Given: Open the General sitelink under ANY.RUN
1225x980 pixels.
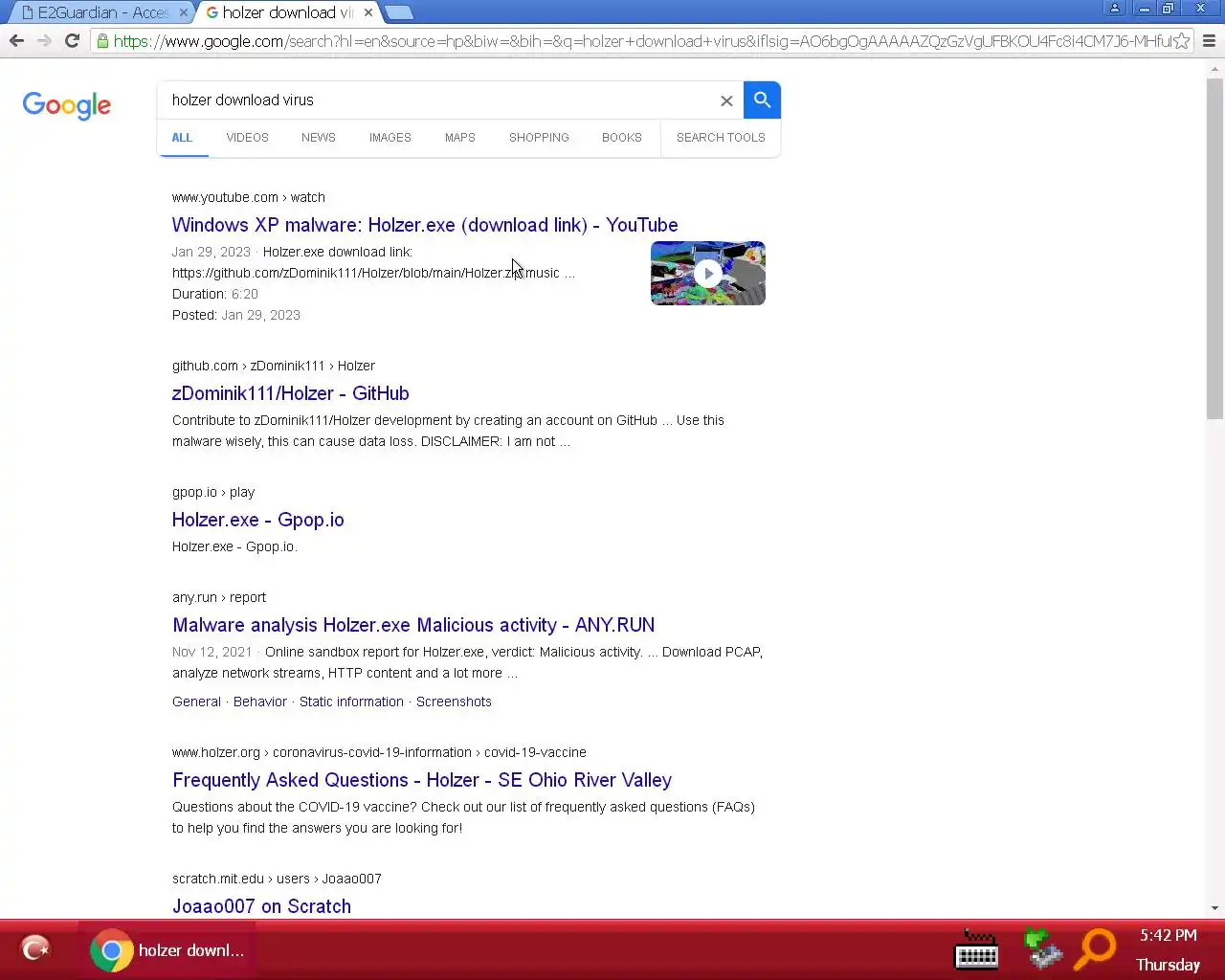Looking at the screenshot, I should (x=196, y=702).
